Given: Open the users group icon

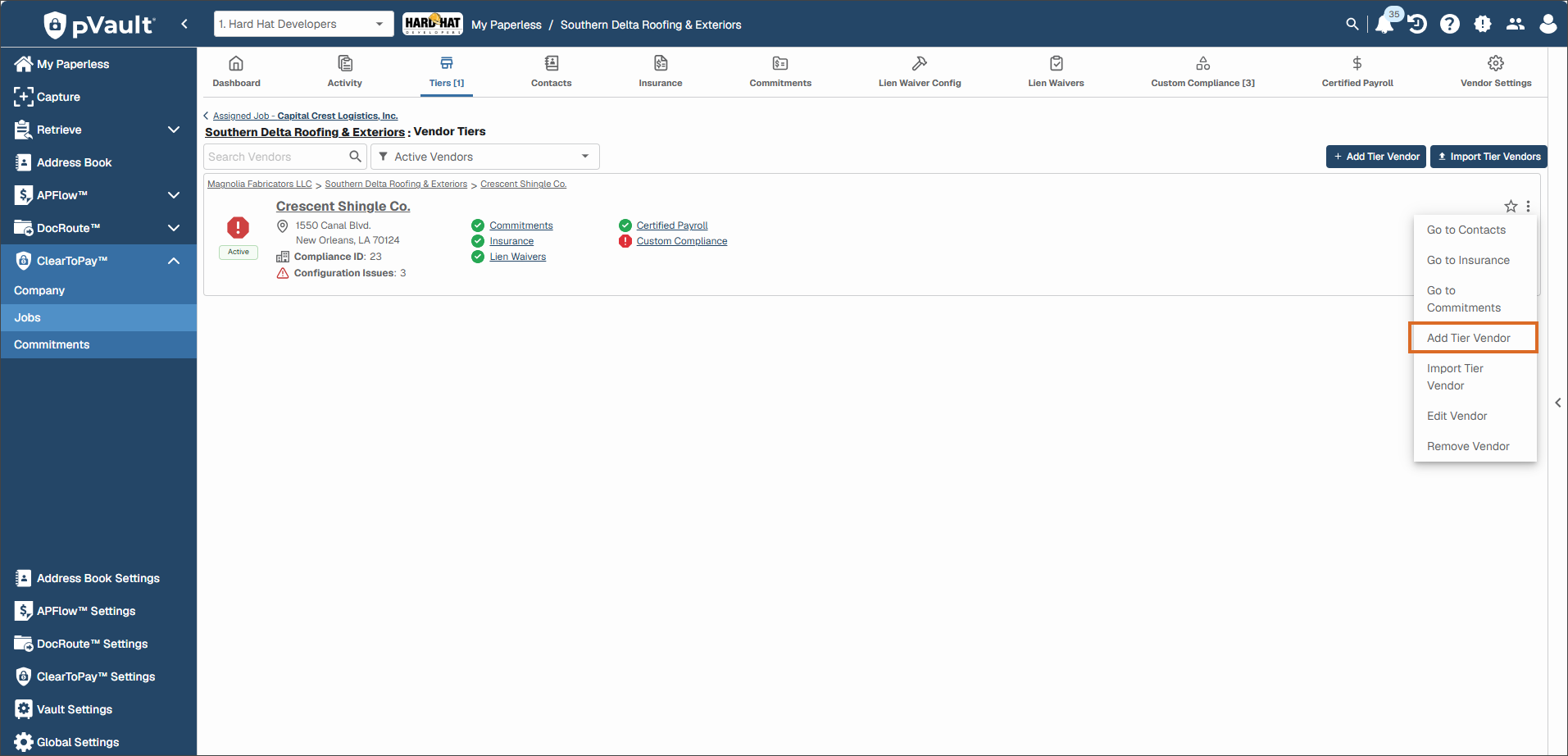Looking at the screenshot, I should tap(1516, 25).
